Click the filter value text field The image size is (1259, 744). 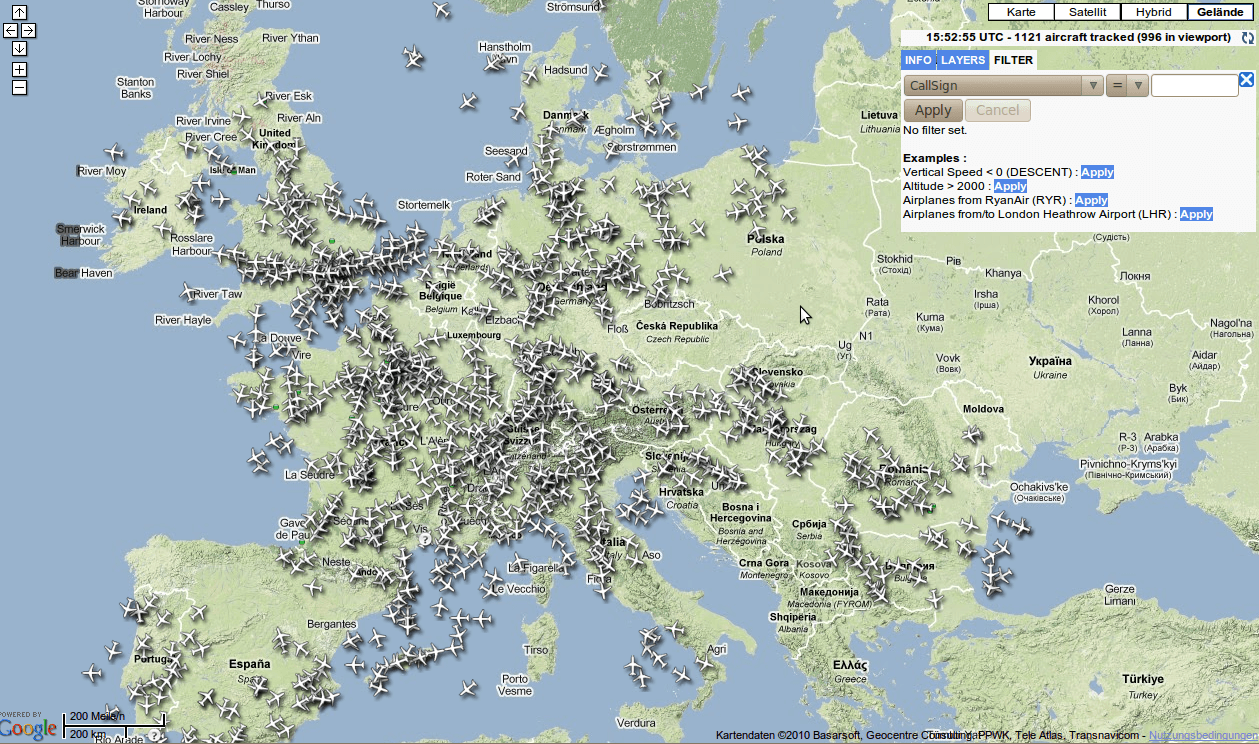[x=1194, y=86]
